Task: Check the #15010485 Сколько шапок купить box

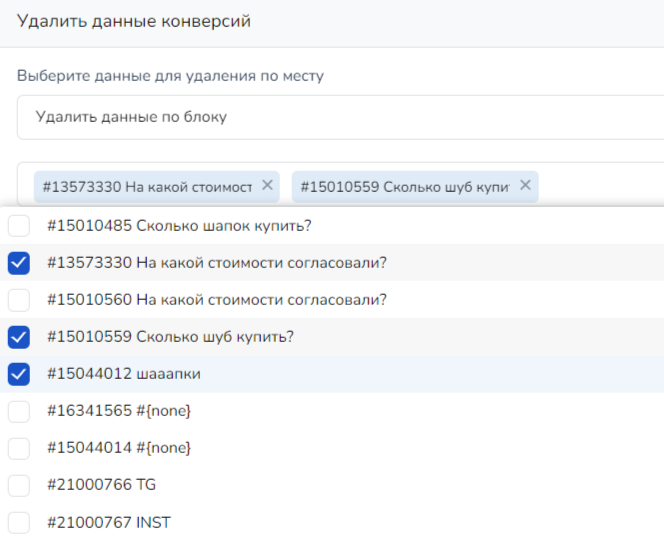Action: coord(19,225)
